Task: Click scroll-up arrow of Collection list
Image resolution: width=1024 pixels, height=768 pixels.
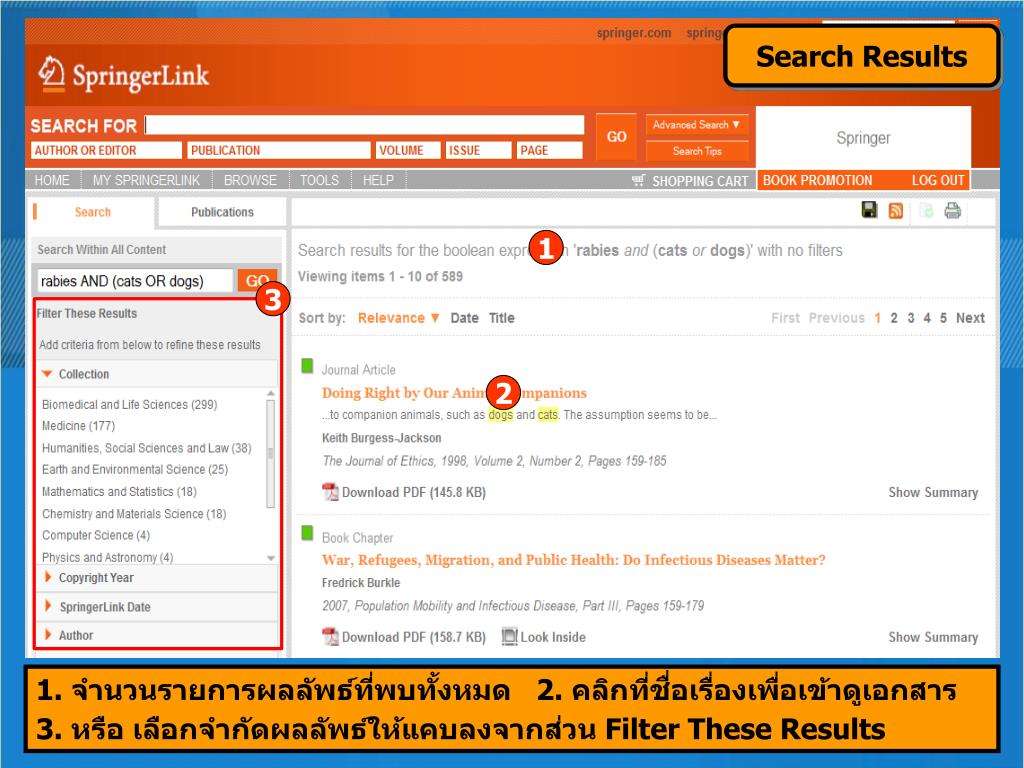Action: [x=270, y=393]
